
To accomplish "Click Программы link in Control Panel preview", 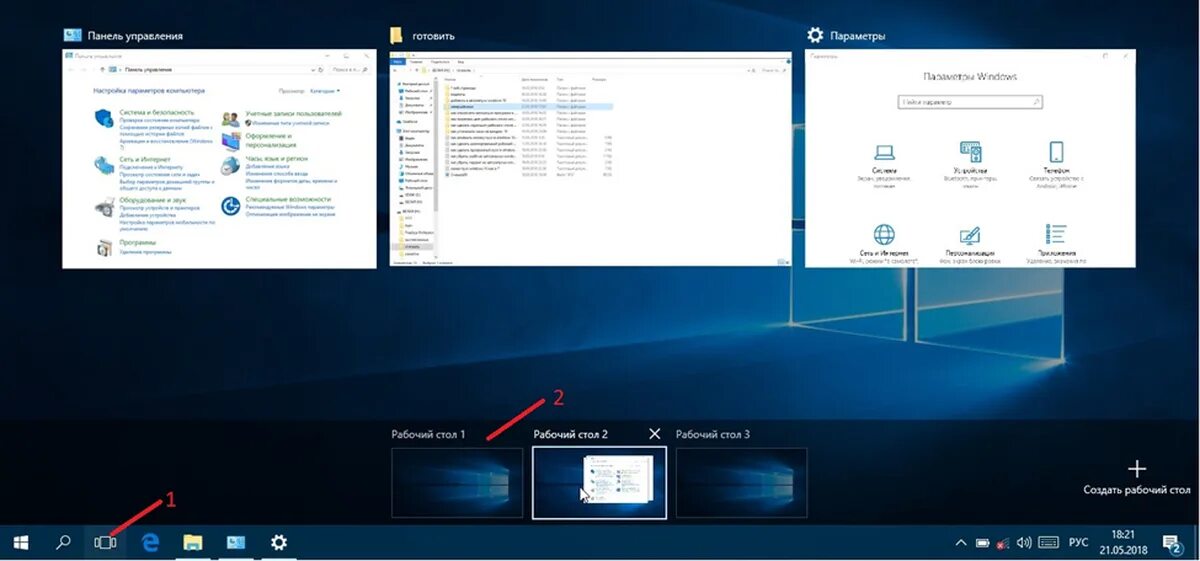I will pyautogui.click(x=137, y=242).
